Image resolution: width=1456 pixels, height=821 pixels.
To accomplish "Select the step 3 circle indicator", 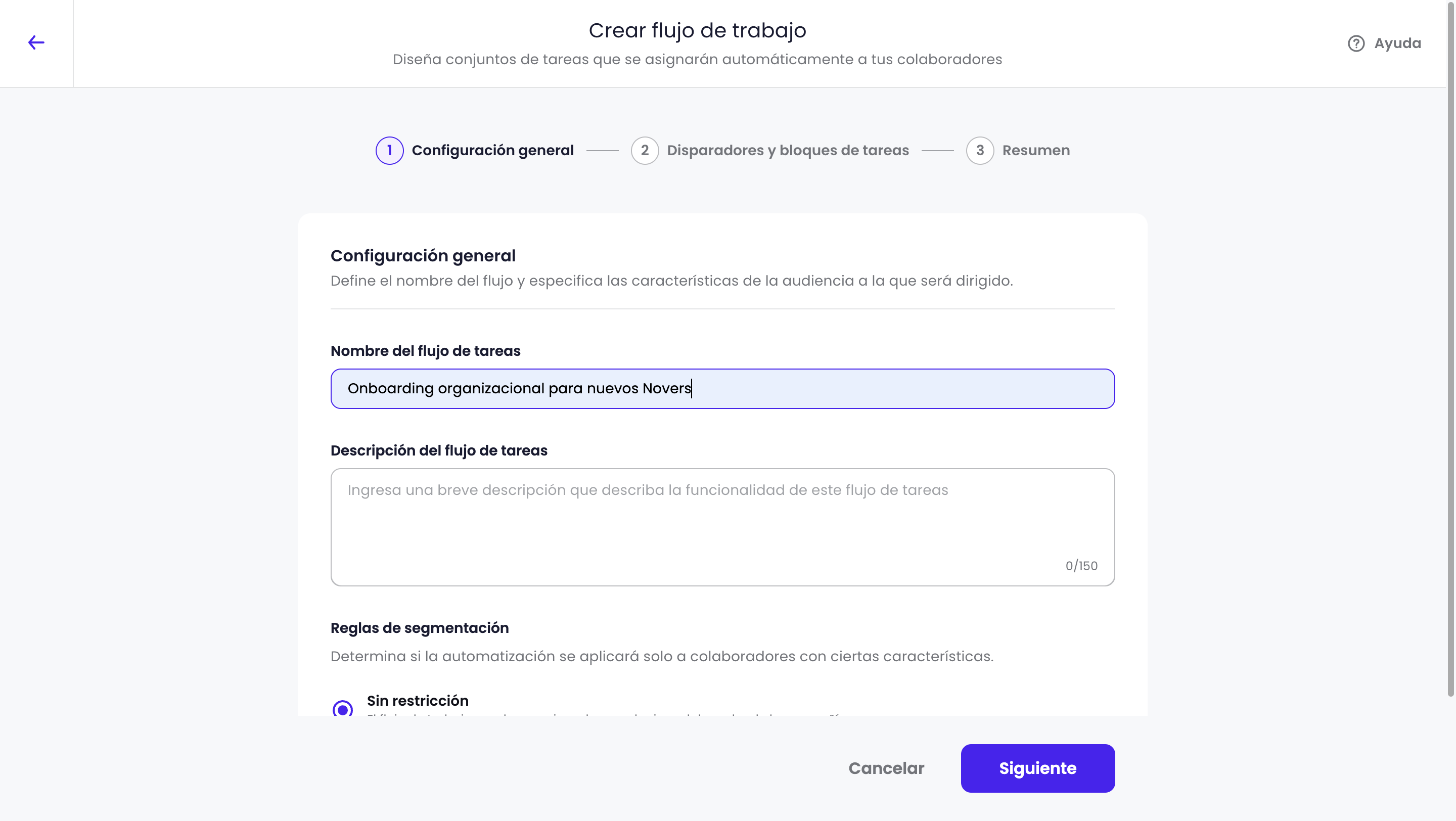I will click(980, 150).
